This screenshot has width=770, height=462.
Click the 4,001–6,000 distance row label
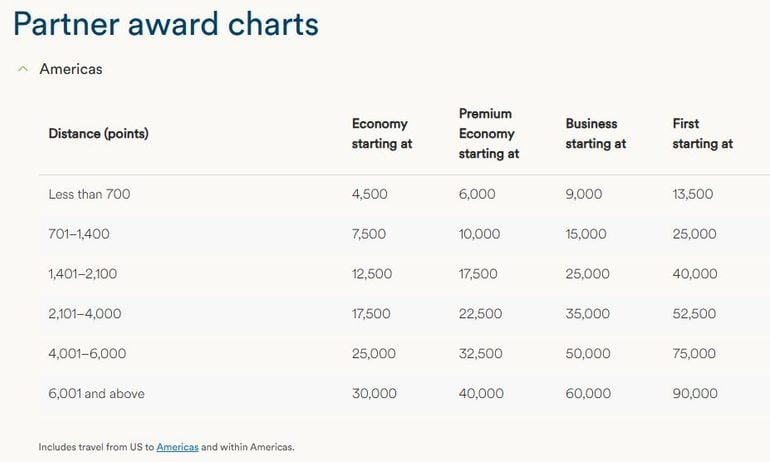pyautogui.click(x=87, y=354)
